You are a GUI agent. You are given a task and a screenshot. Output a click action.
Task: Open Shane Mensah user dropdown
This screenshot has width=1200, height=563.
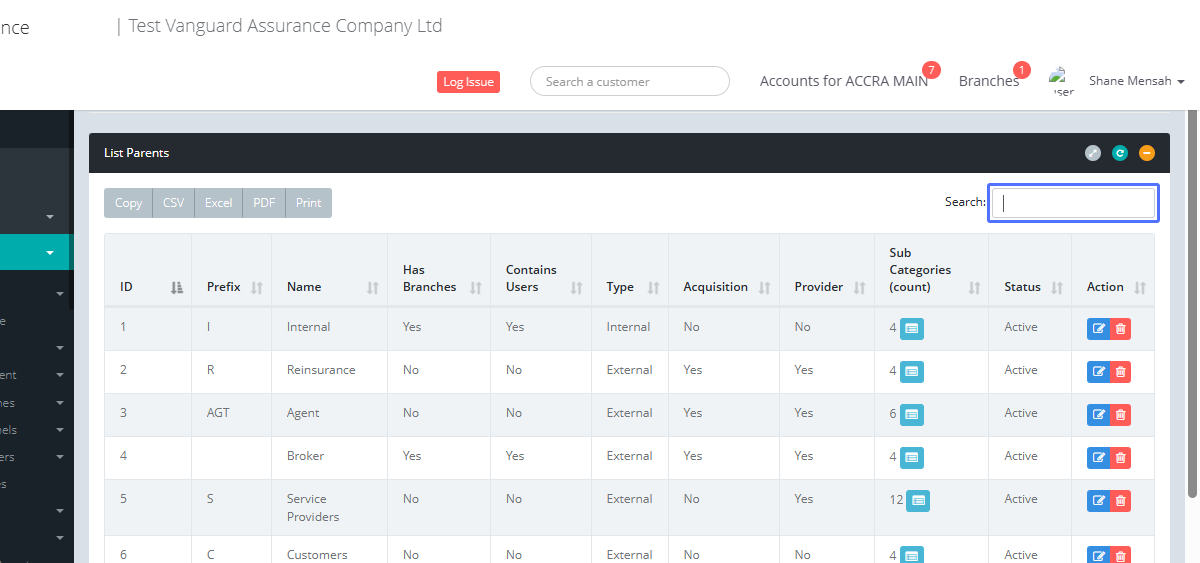[1136, 81]
